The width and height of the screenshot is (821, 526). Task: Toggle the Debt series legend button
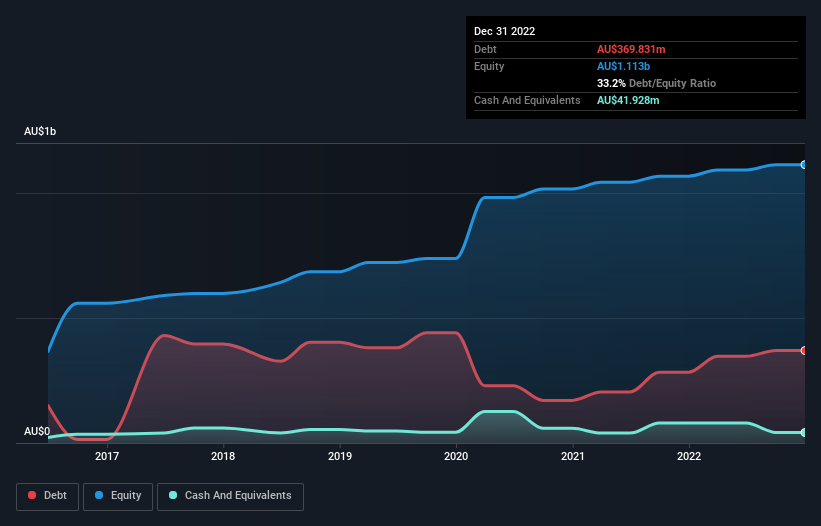tap(48, 496)
